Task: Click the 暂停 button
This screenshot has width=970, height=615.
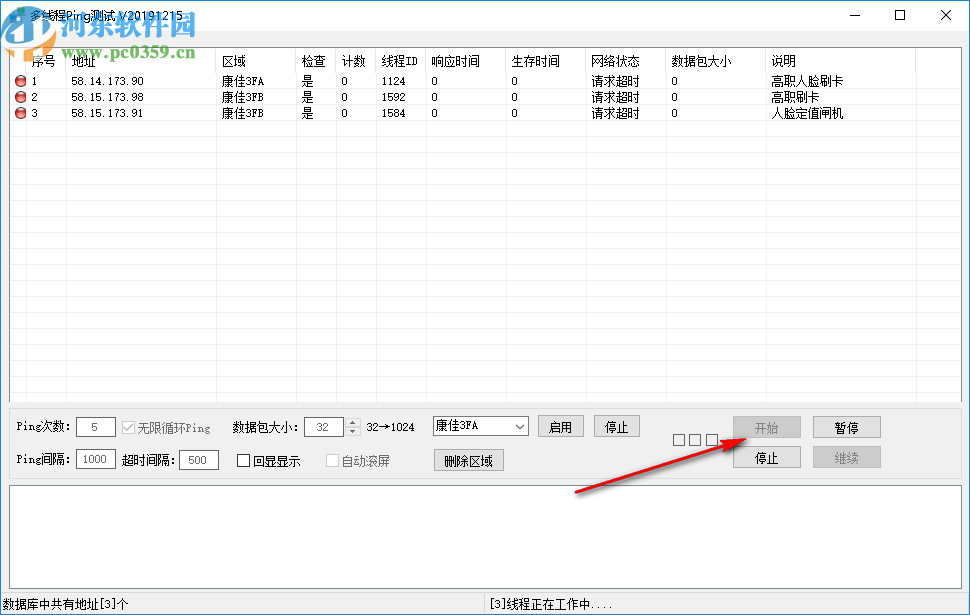Action: click(x=846, y=428)
